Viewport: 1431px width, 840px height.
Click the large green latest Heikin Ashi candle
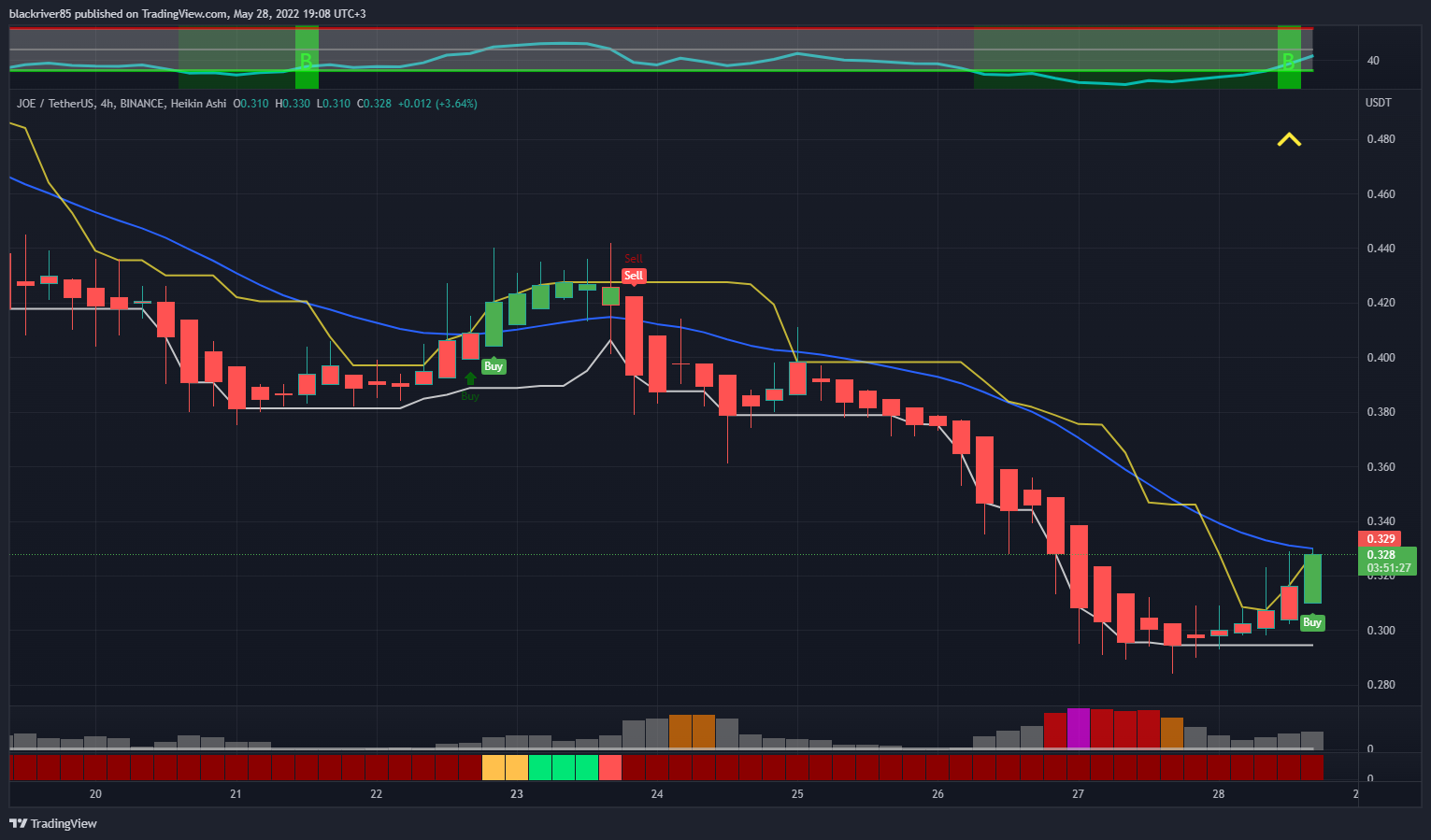1312,578
